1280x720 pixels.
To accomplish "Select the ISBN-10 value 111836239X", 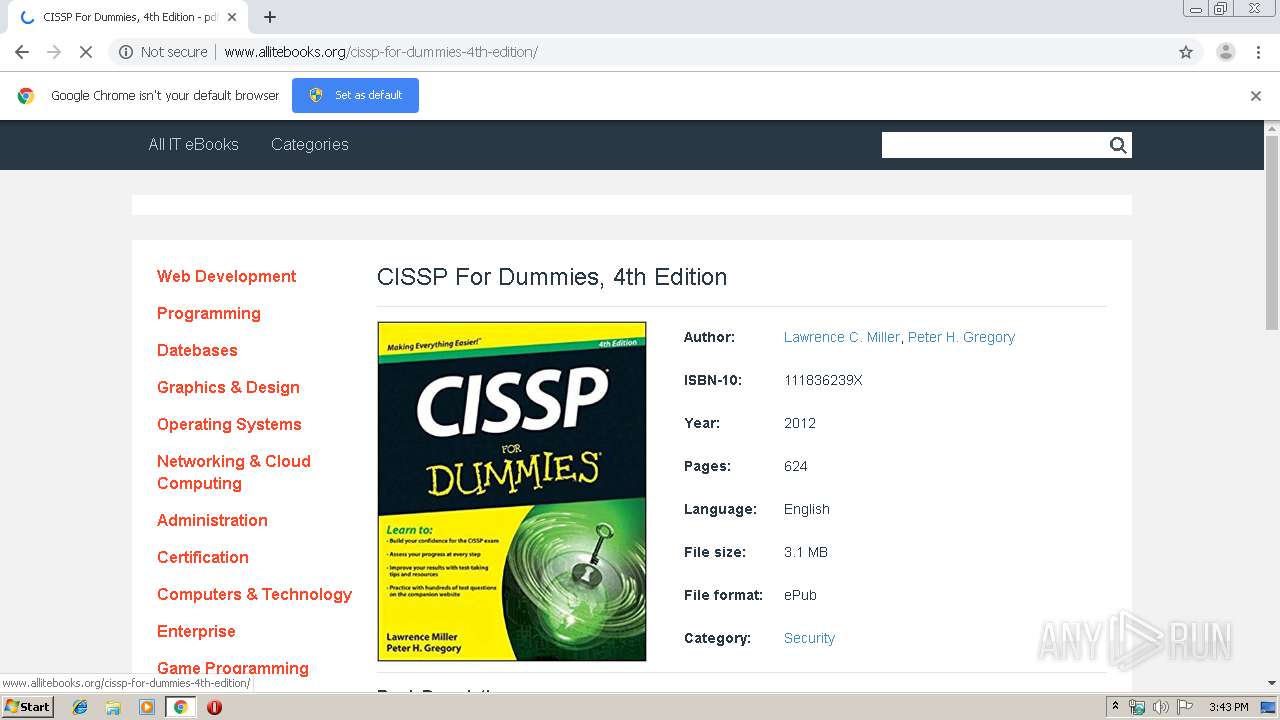I will click(823, 380).
